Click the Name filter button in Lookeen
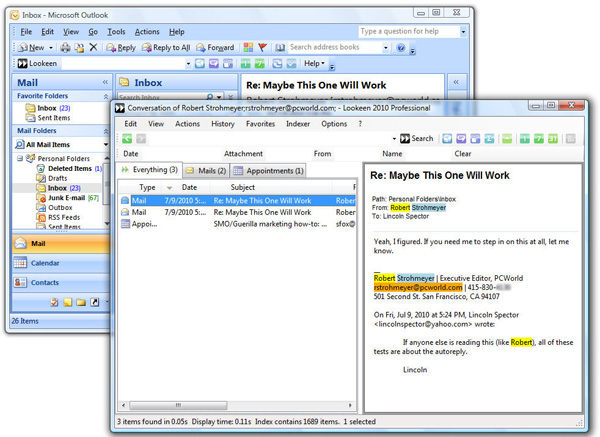 click(392, 154)
